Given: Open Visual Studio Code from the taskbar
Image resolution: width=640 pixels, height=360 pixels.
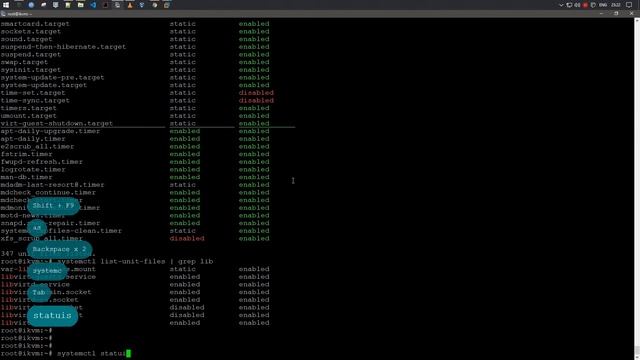Looking at the screenshot, I should (x=93, y=5).
